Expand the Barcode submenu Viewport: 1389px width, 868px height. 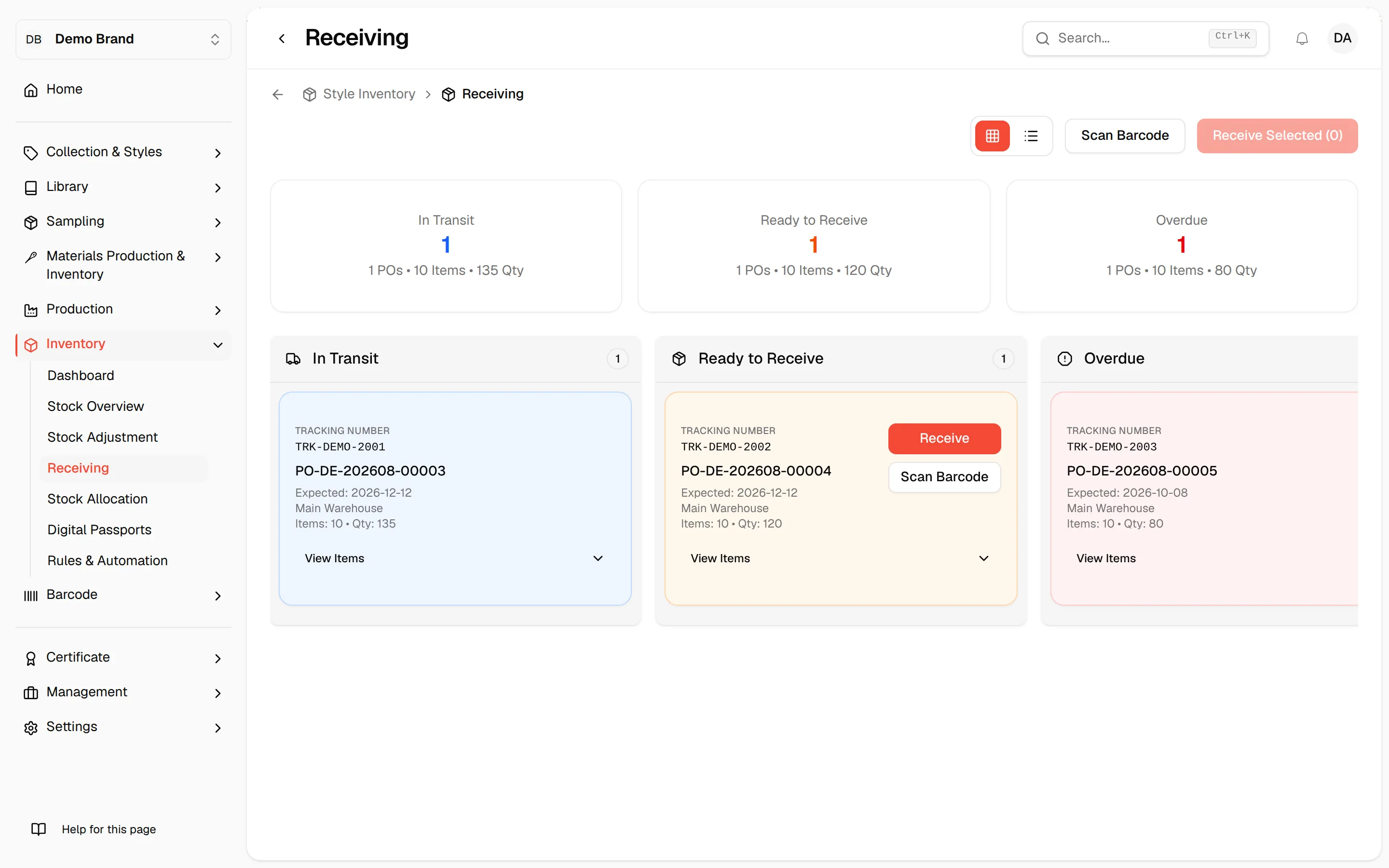click(218, 596)
